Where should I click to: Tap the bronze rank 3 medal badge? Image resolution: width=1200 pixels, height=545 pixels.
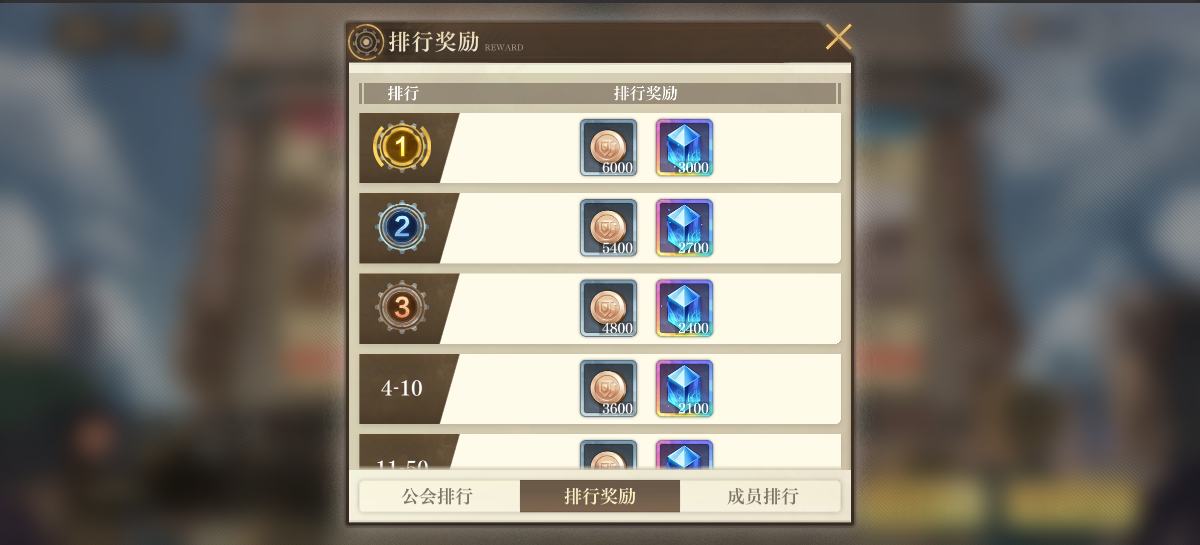point(402,308)
